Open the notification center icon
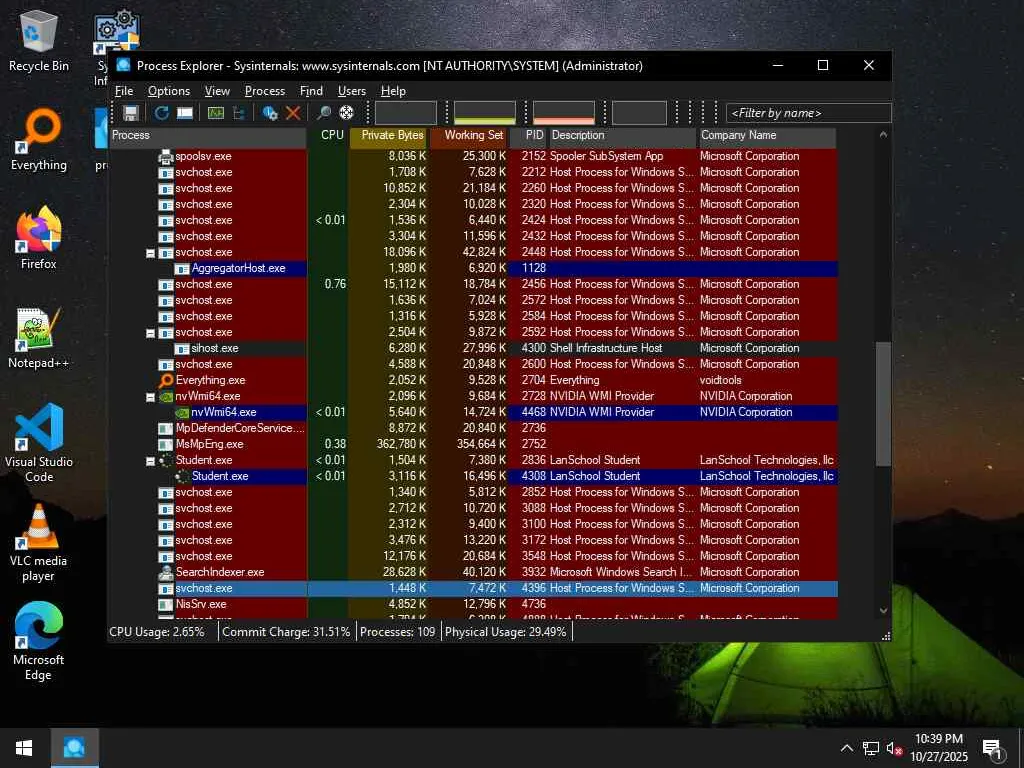This screenshot has width=1024, height=768. pos(992,748)
